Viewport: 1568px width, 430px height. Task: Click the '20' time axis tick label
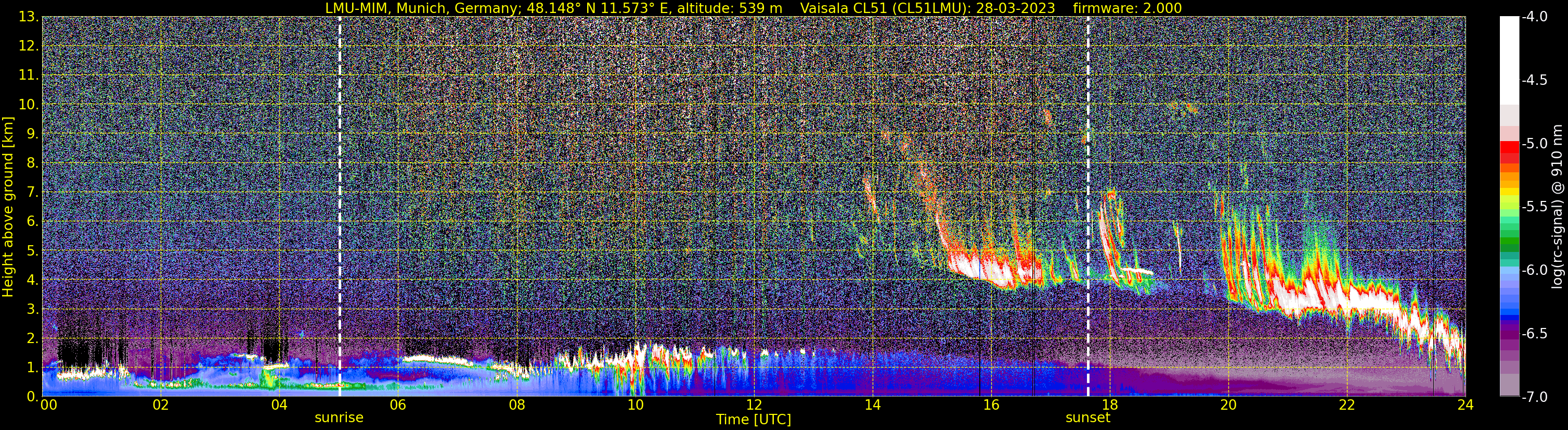click(x=1228, y=406)
